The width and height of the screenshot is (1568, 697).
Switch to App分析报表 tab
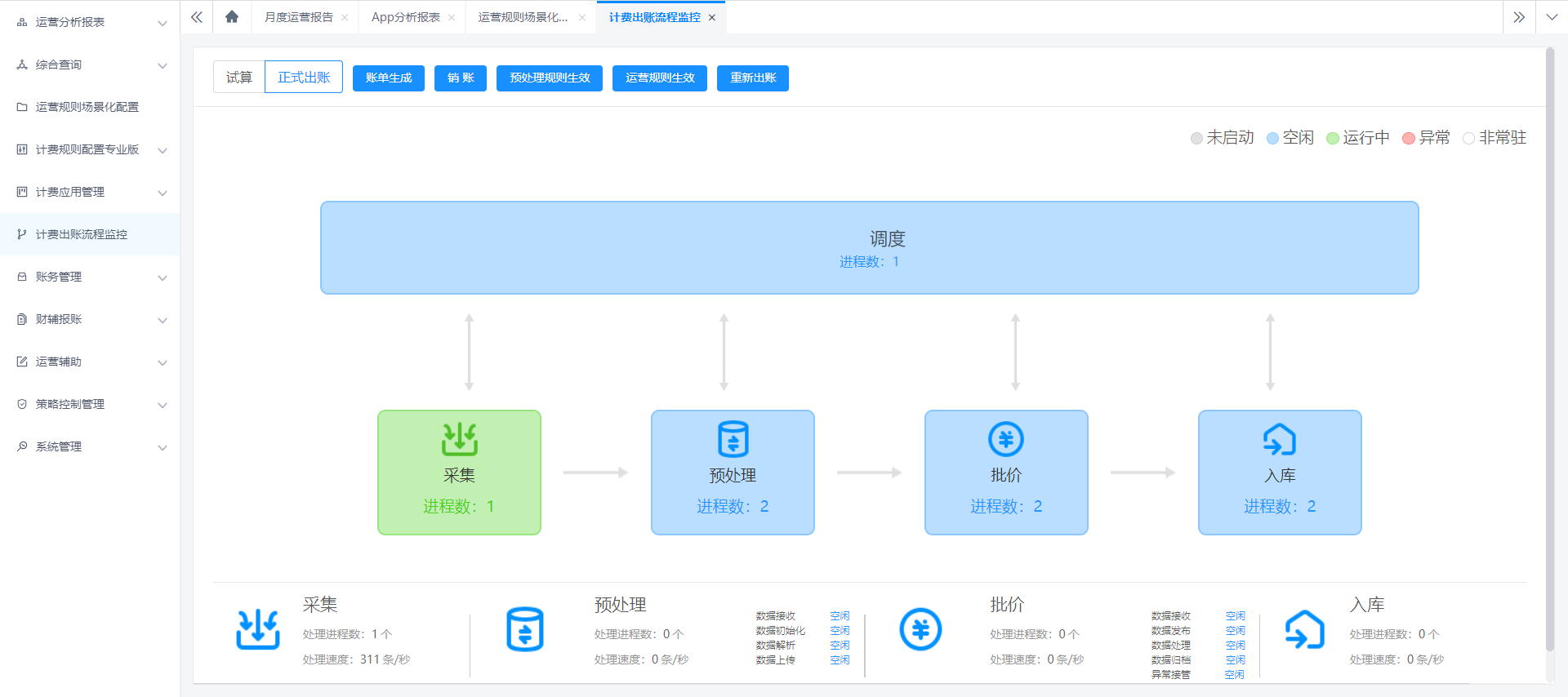(x=406, y=17)
